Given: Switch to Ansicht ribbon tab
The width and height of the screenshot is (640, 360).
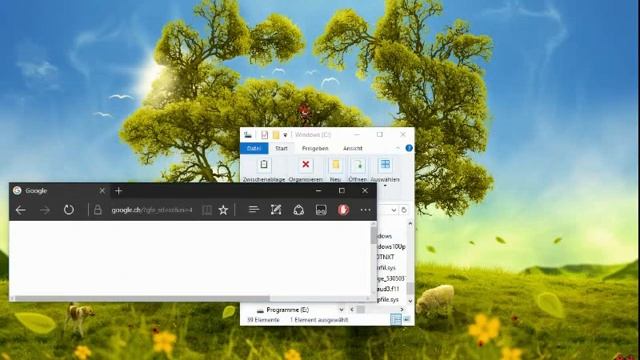Looking at the screenshot, I should pos(353,148).
